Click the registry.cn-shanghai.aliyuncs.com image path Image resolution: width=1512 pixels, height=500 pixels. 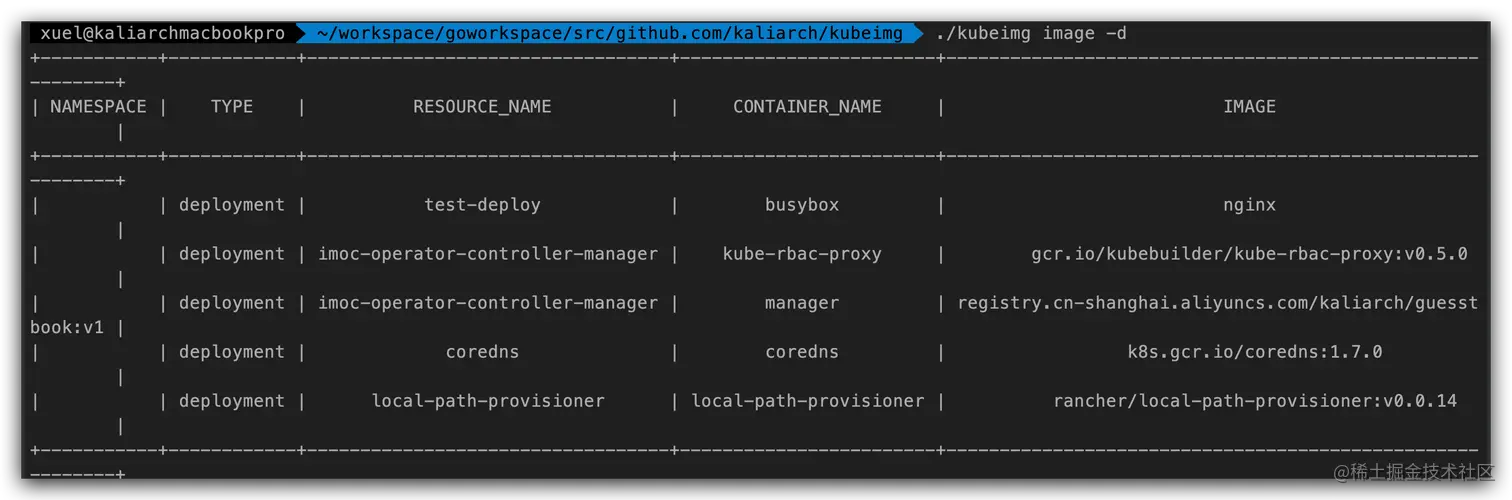(x=1217, y=303)
